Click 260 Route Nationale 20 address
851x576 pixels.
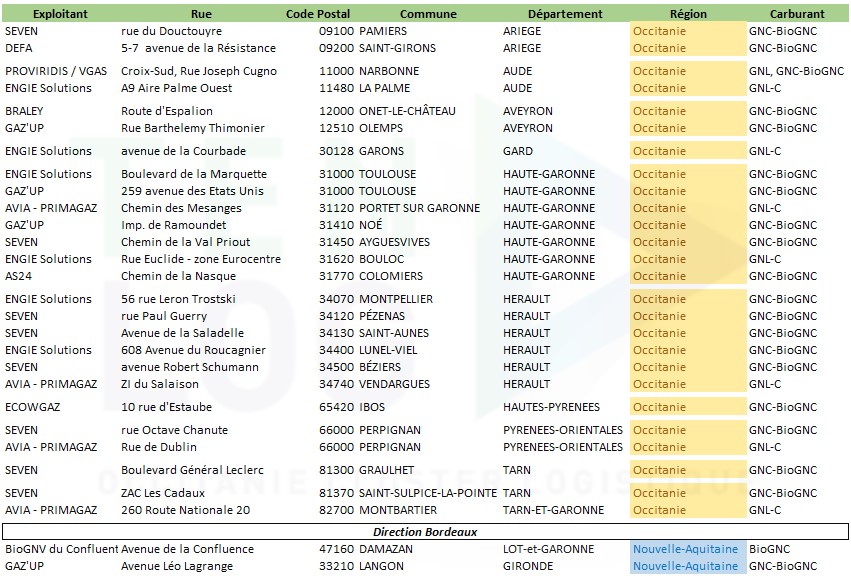coord(186,510)
